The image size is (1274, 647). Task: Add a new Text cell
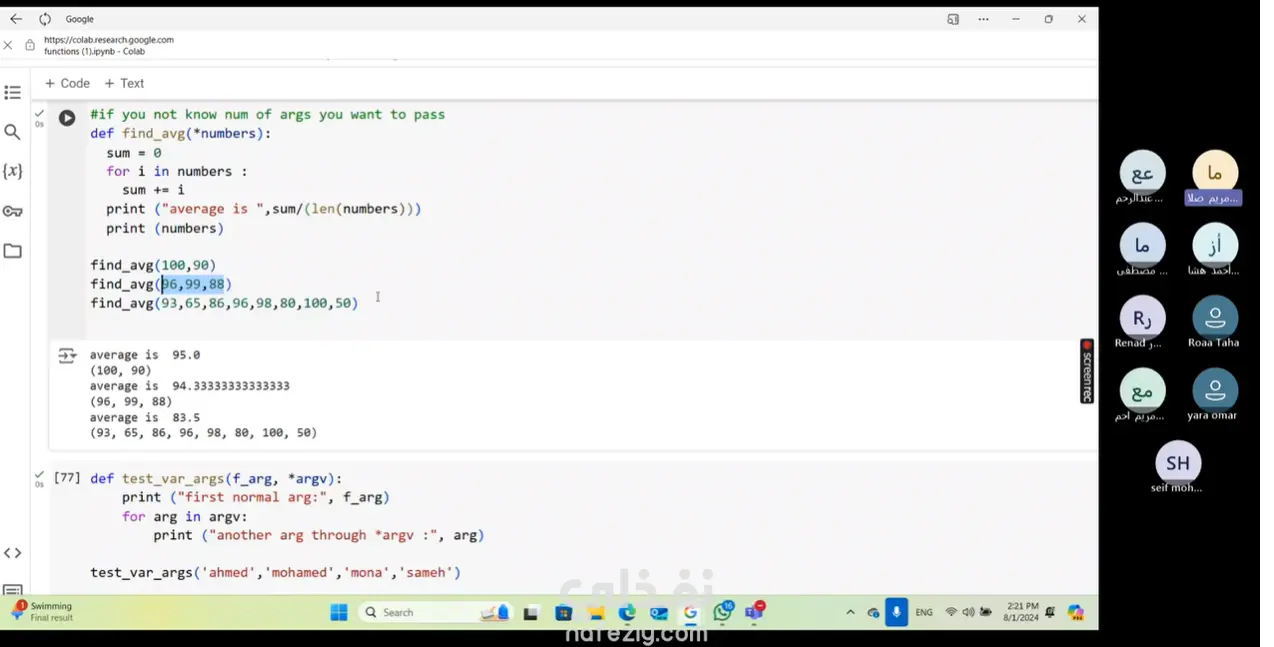pyautogui.click(x=124, y=84)
